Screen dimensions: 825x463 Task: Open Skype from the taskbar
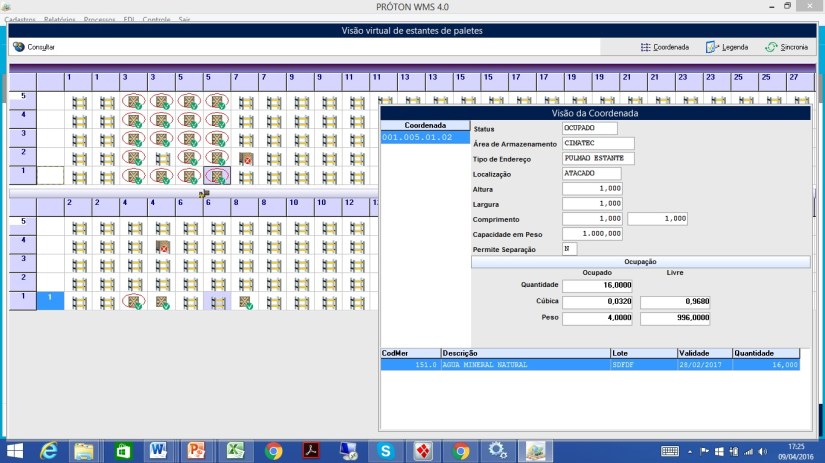tap(385, 451)
